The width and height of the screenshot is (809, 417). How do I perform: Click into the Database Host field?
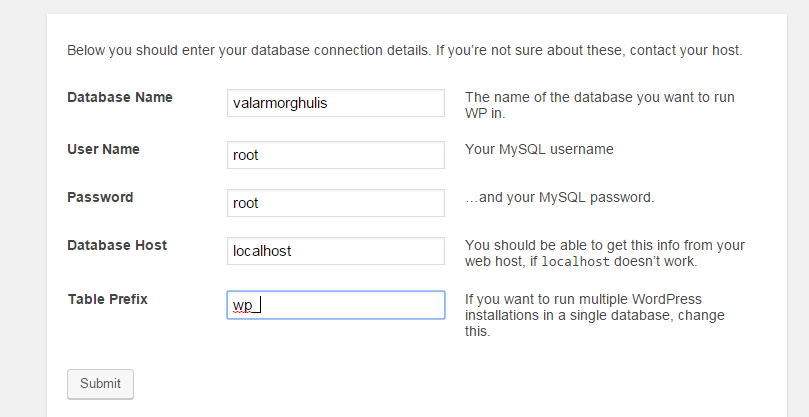point(336,251)
